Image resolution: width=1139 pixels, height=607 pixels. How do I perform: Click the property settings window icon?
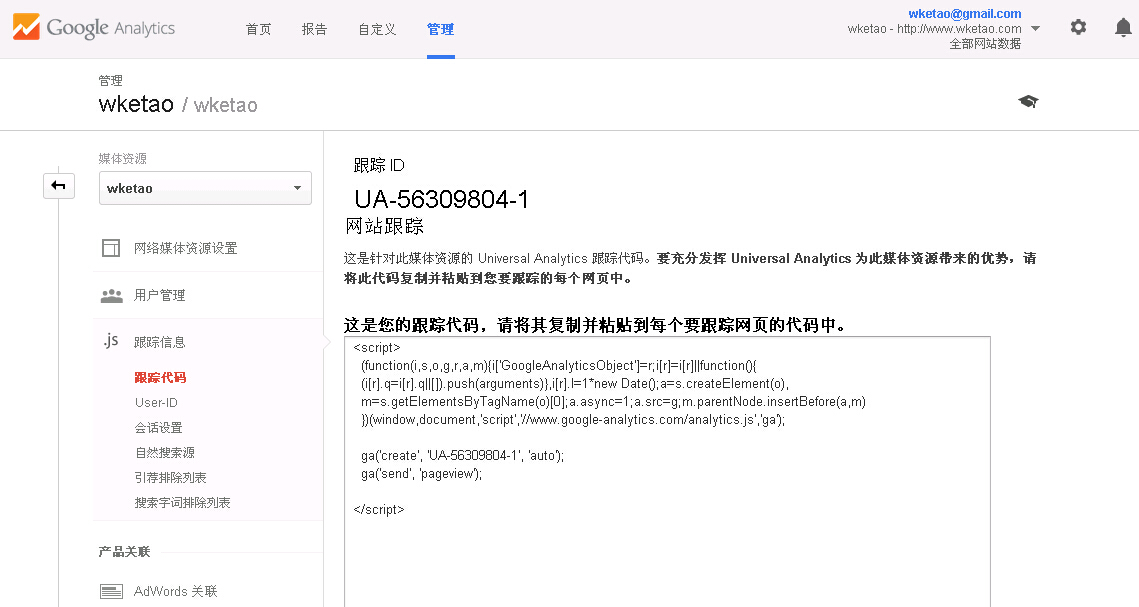click(111, 248)
